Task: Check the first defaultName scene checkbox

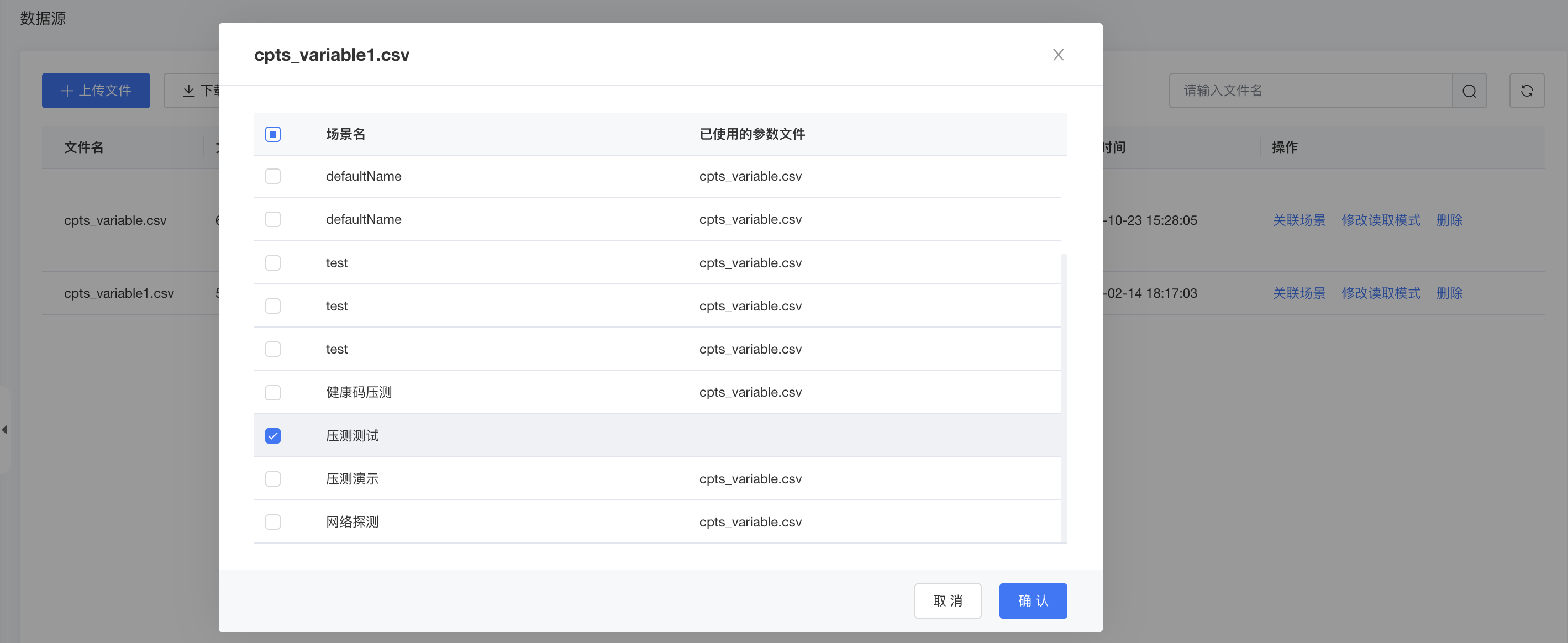Action: [x=273, y=176]
